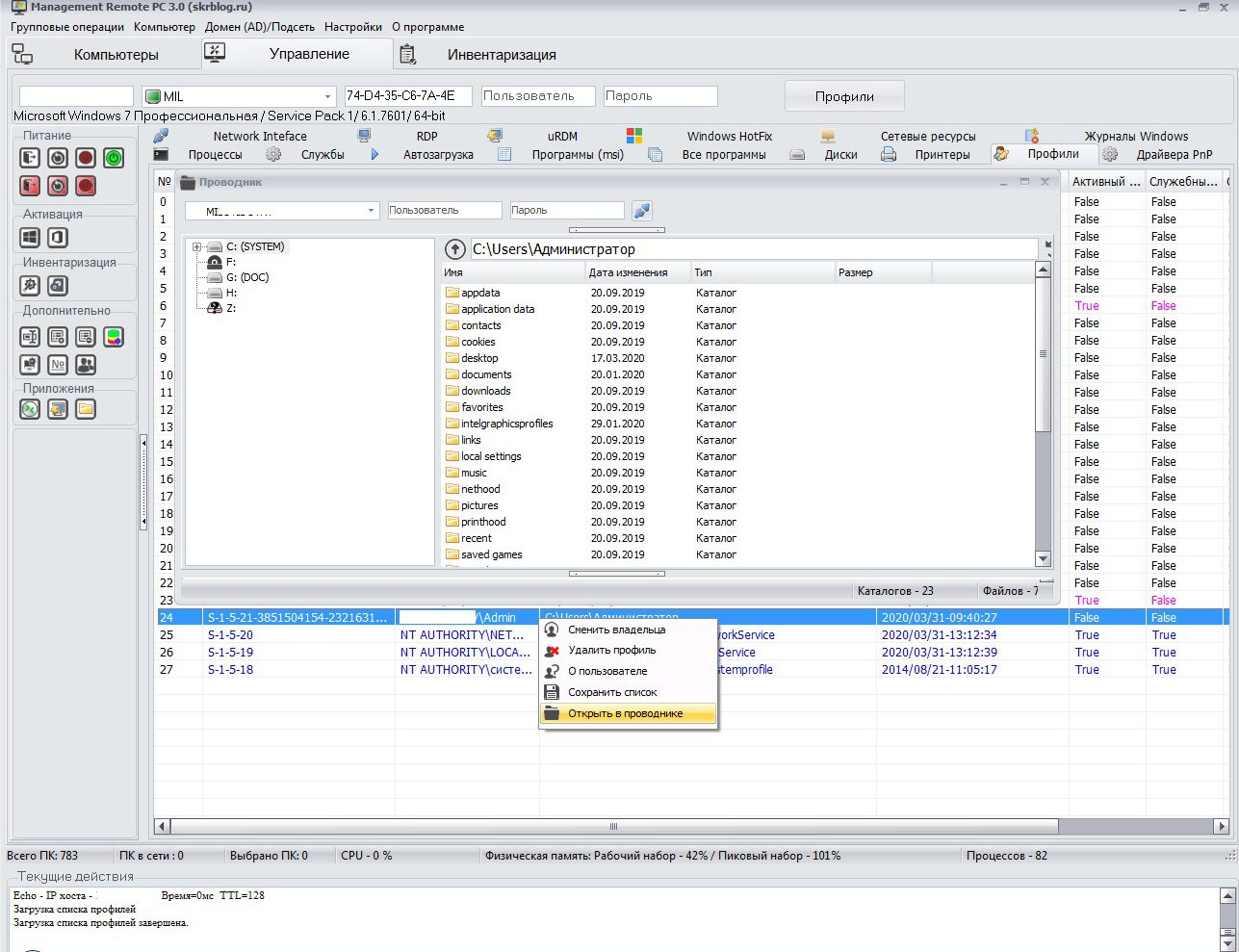Choose Открыть в проводнике in the context menu
1239x952 pixels.
tap(629, 713)
